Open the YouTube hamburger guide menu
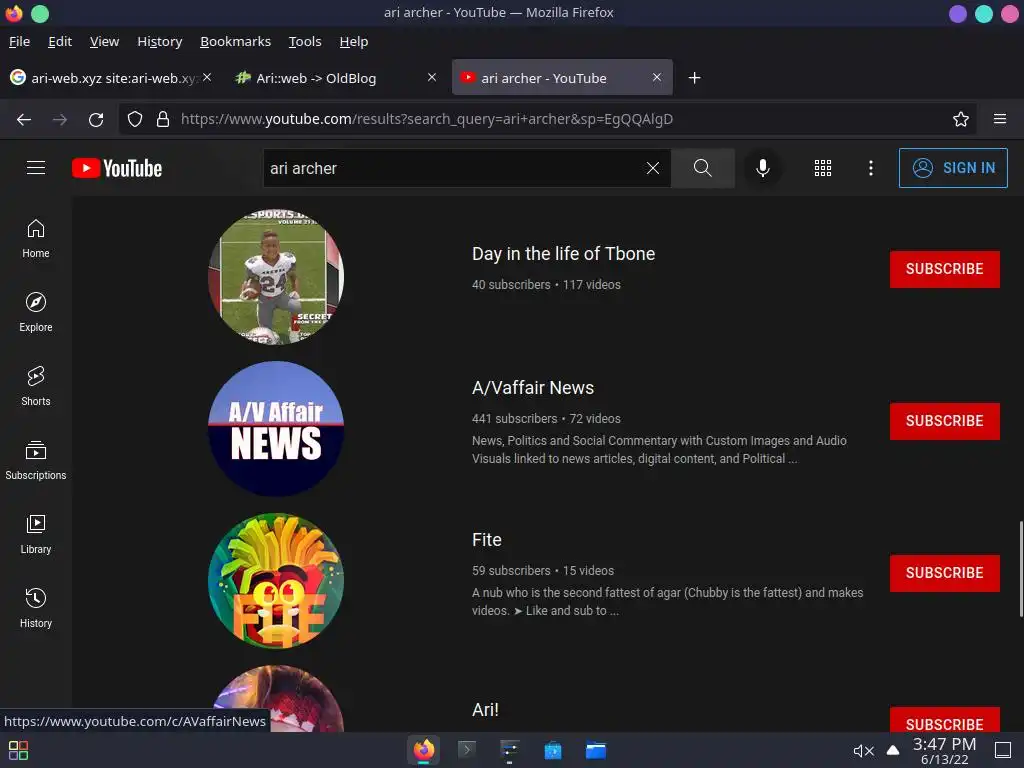1024x768 pixels. [36, 168]
